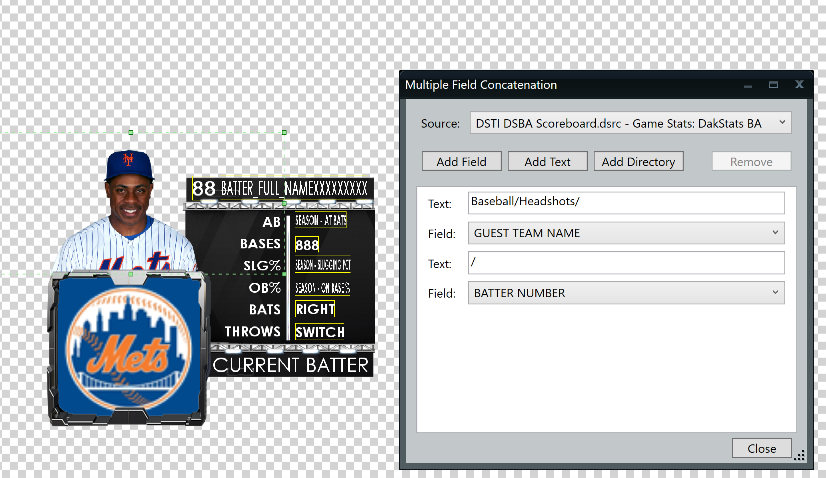Image resolution: width=826 pixels, height=478 pixels.
Task: Select the CURRENT BATTER label
Action: point(291,365)
